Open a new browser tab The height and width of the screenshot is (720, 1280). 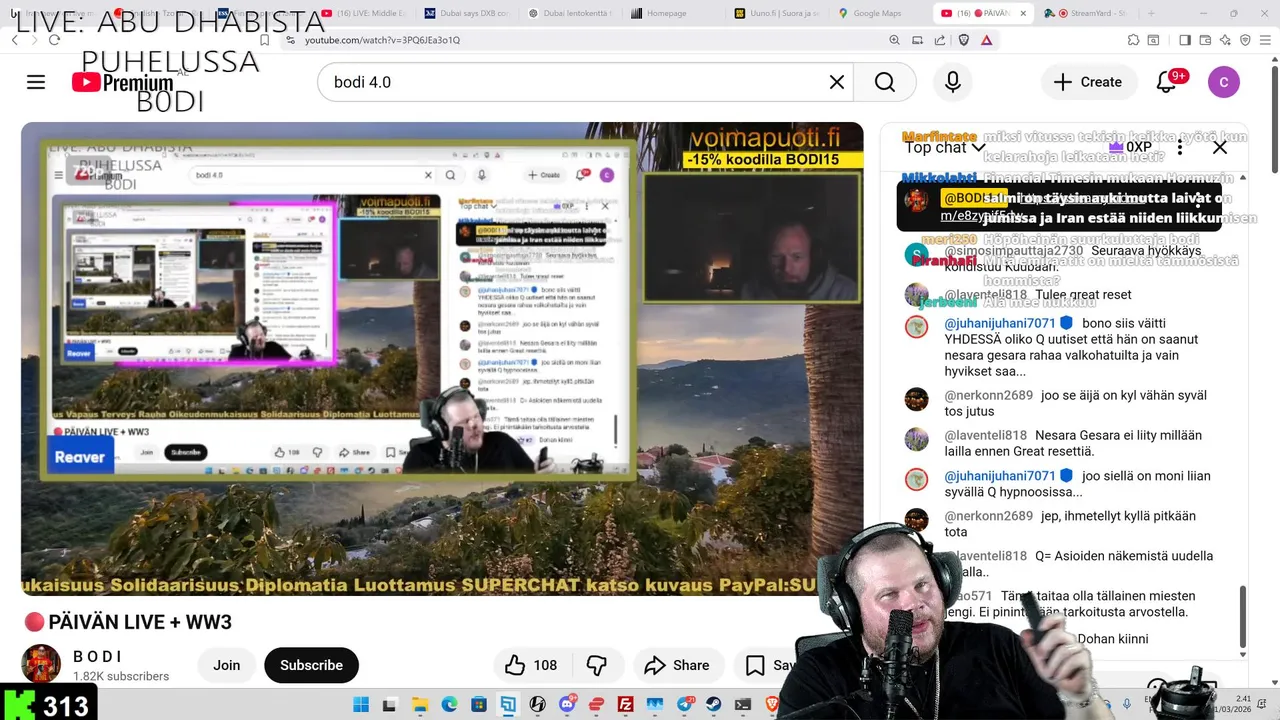tap(1151, 13)
